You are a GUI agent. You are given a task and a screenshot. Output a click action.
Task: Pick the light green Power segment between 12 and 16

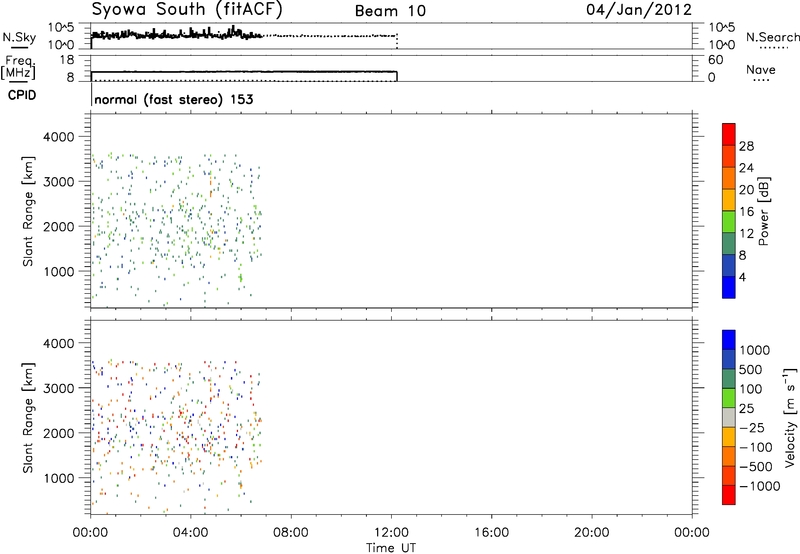[729, 221]
